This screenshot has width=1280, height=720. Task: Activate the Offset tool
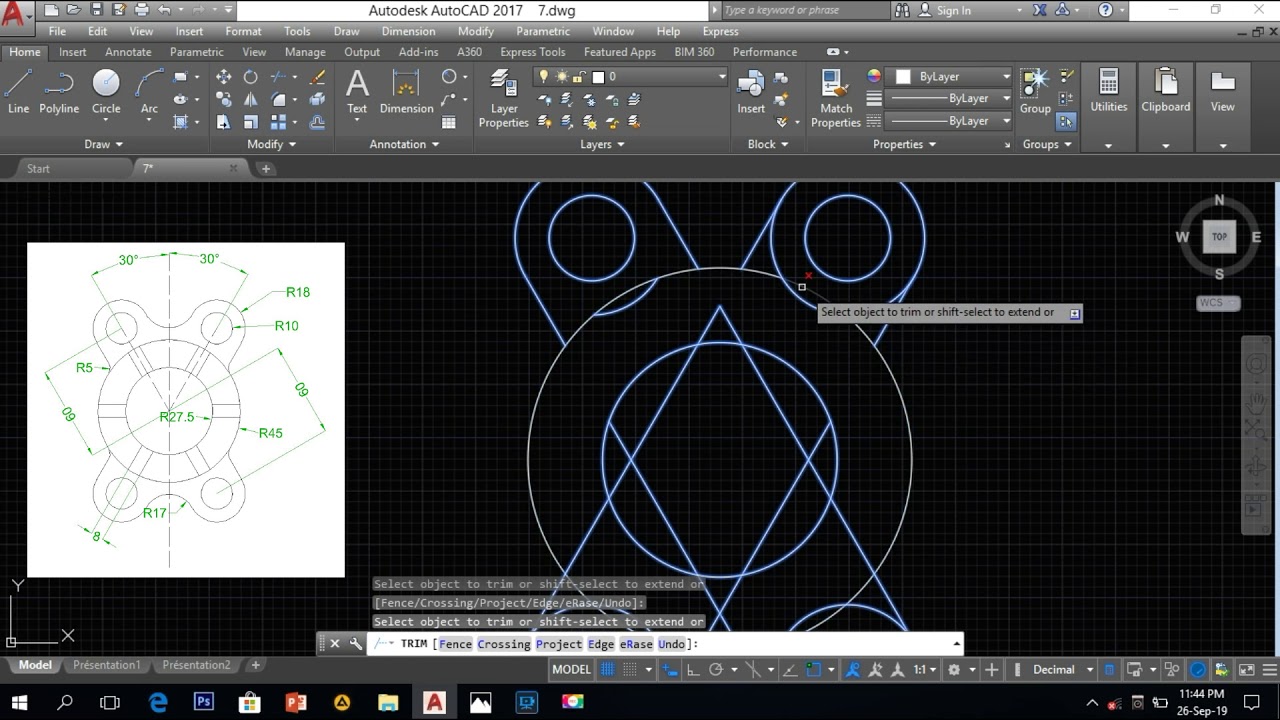pos(317,122)
